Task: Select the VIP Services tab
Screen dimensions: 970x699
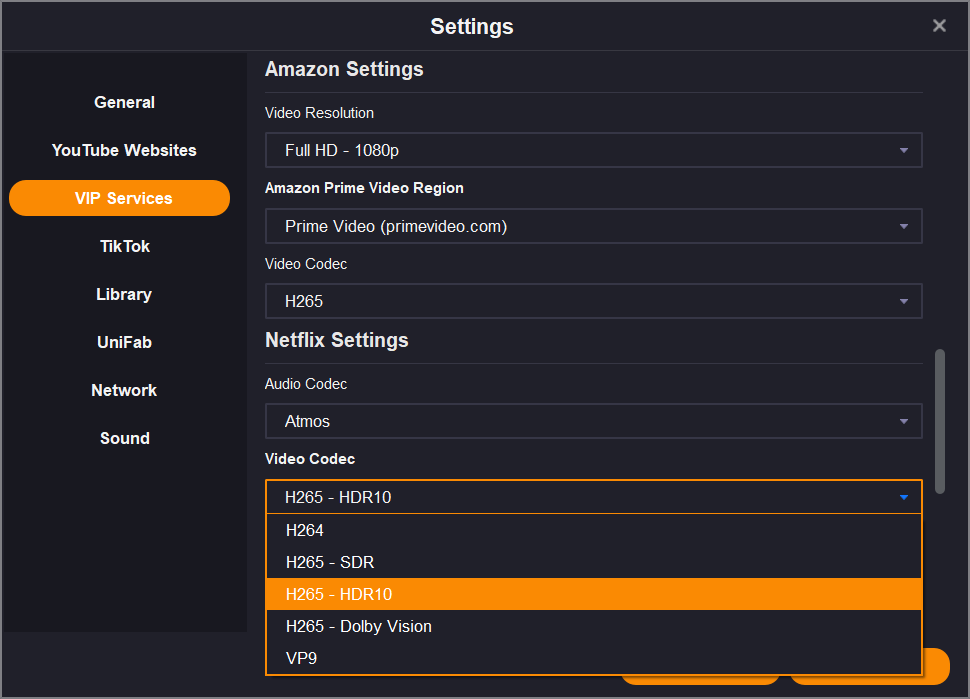Action: pos(120,198)
